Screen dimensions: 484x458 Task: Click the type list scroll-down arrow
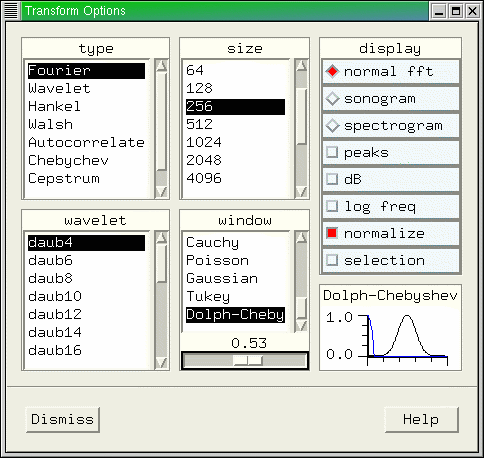coord(162,192)
